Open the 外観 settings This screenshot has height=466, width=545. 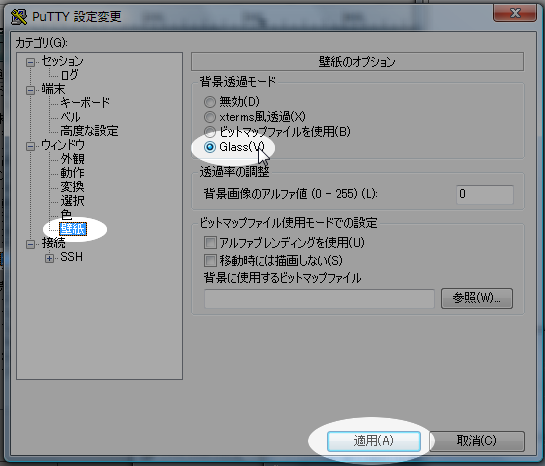click(x=72, y=159)
